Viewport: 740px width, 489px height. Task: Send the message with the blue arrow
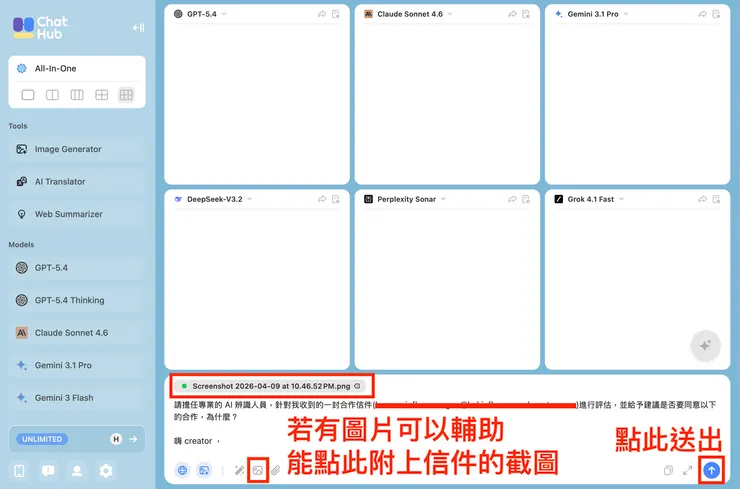coord(711,470)
